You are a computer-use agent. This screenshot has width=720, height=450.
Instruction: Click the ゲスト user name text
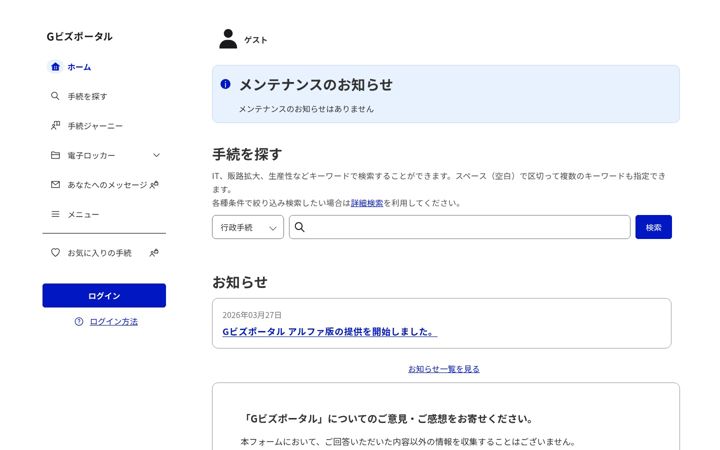(x=256, y=40)
